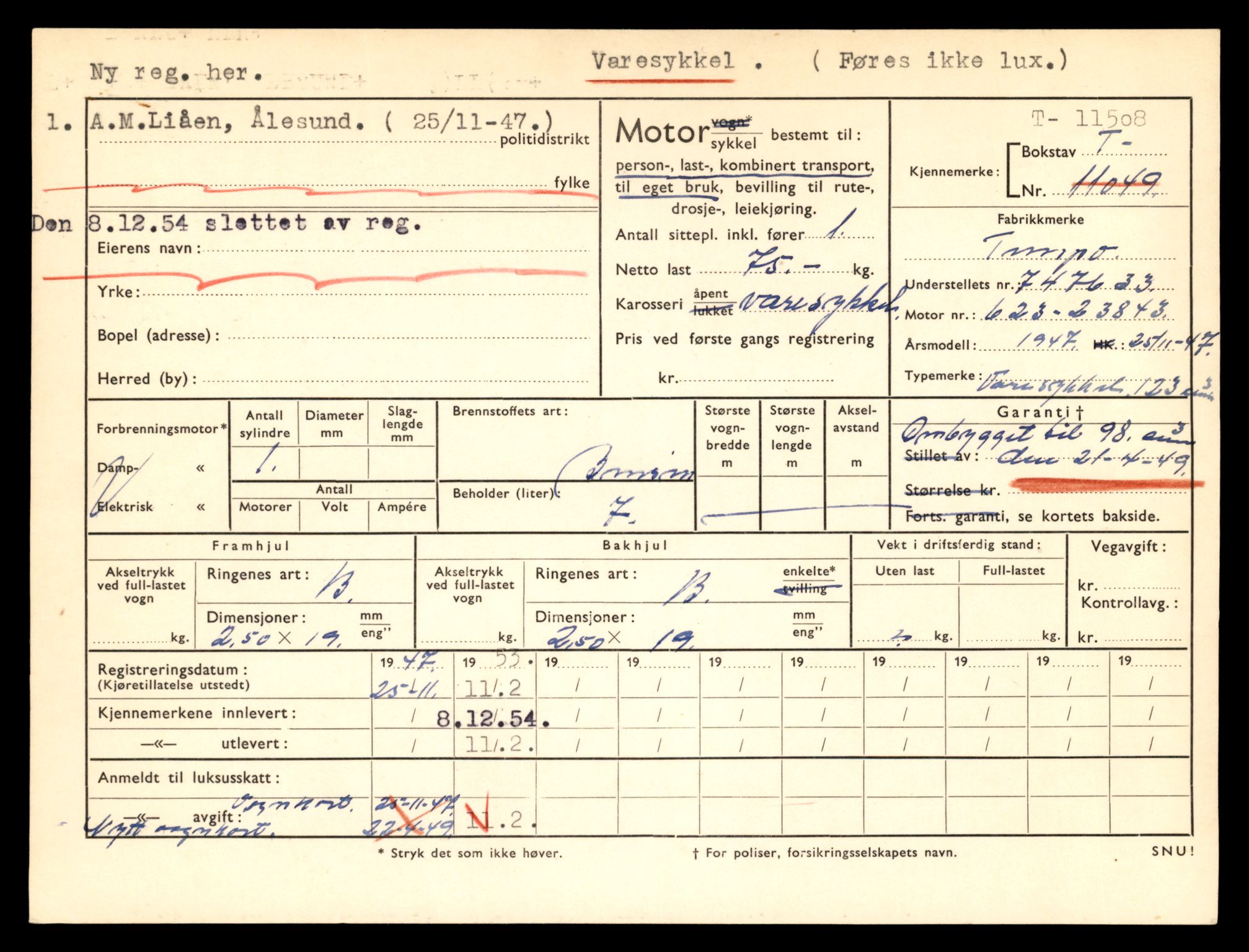Click motor number '623-23843'
This screenshot has width=1249, height=952.
pos(1077,310)
